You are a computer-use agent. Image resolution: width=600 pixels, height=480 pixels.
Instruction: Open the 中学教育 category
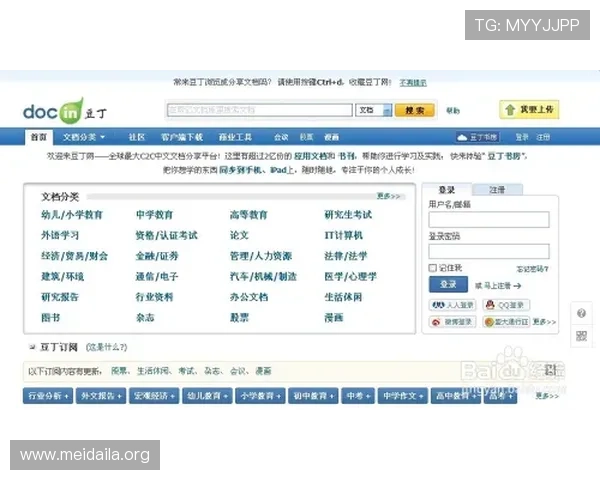point(155,215)
